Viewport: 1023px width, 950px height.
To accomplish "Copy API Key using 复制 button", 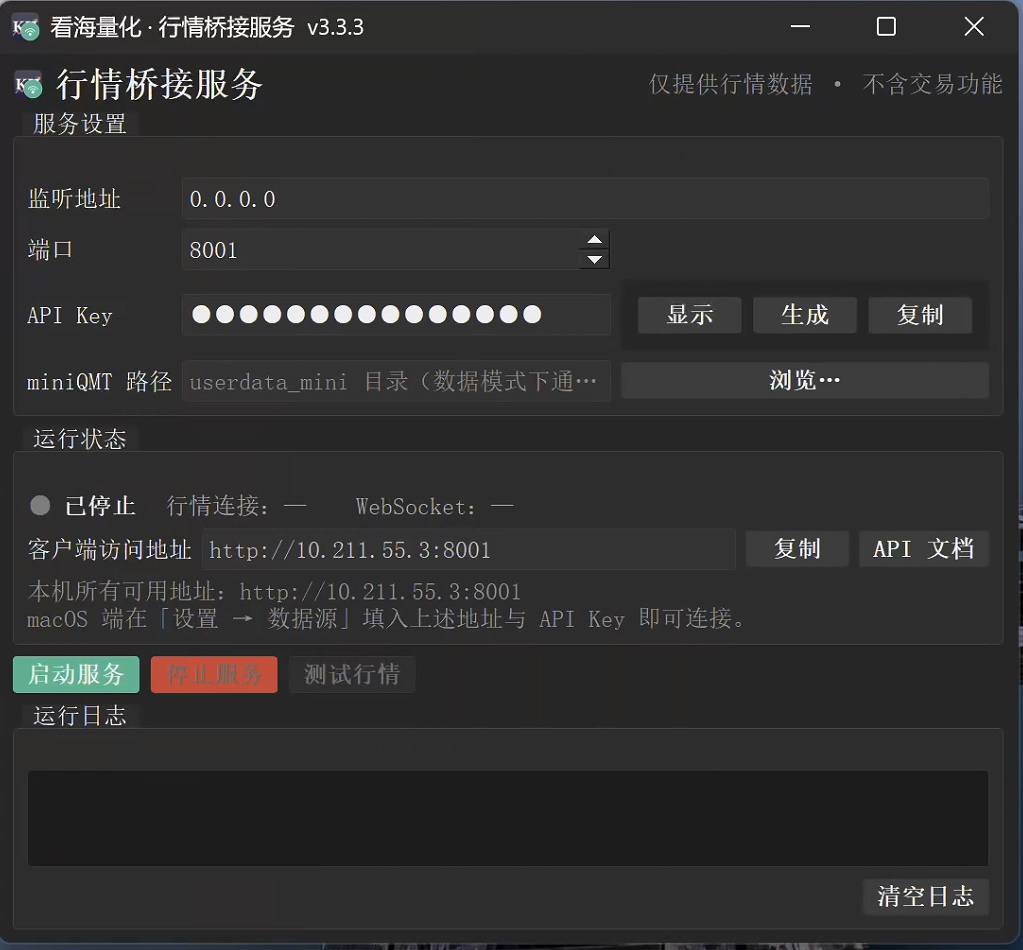I will pyautogui.click(x=920, y=315).
